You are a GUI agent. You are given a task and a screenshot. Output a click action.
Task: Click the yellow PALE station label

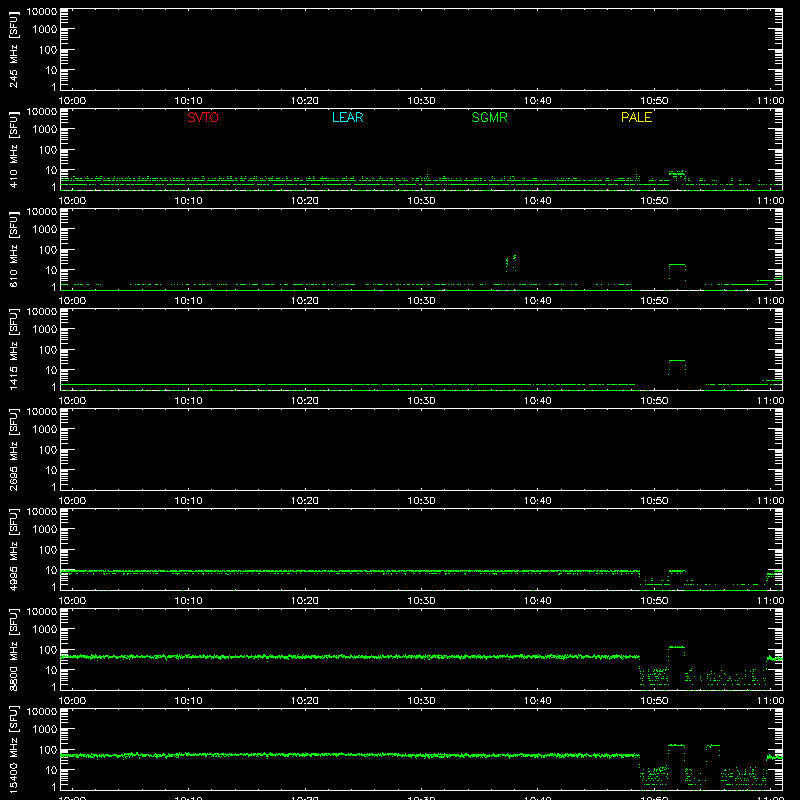pos(636,117)
